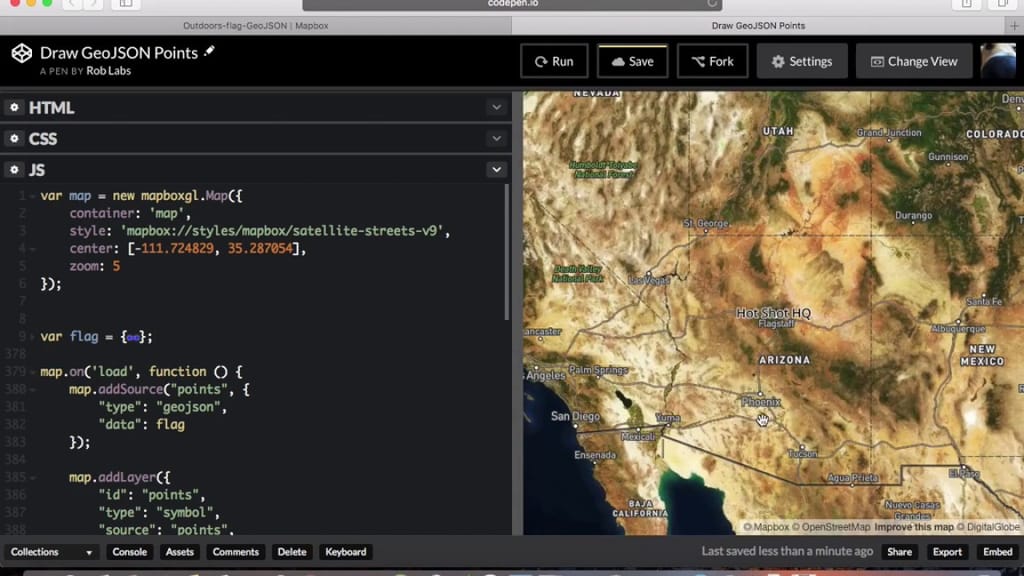Open Embed options
This screenshot has height=576, width=1024.
(x=997, y=552)
